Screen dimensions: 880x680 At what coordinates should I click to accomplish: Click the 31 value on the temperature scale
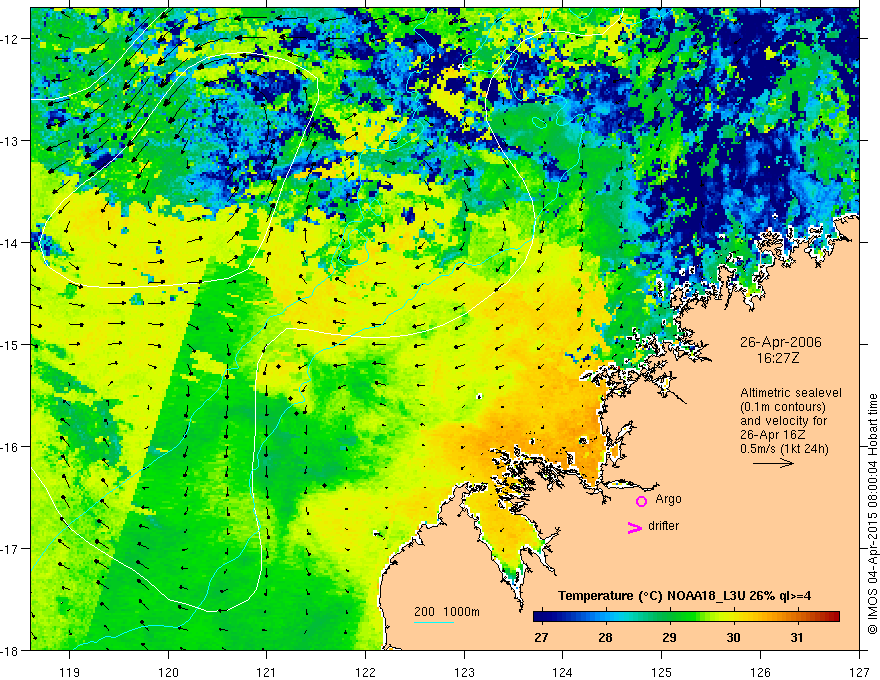tap(796, 638)
